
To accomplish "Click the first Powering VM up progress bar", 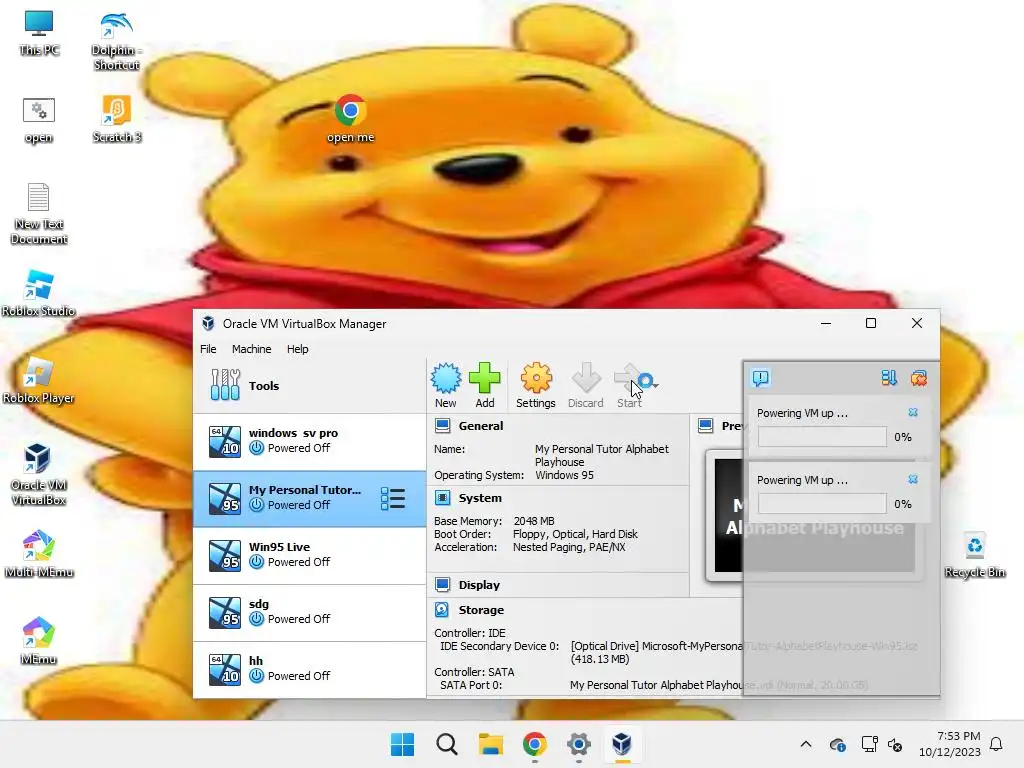I will [822, 437].
